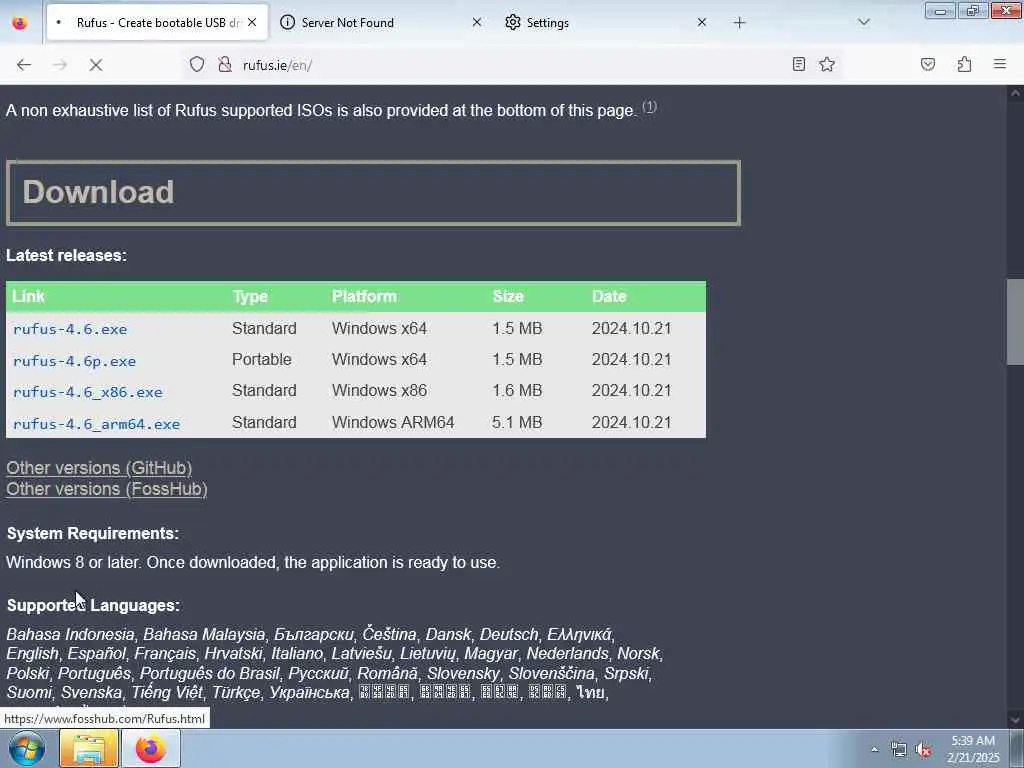Close the Server Not Found tab
This screenshot has width=1024, height=768.
click(477, 22)
